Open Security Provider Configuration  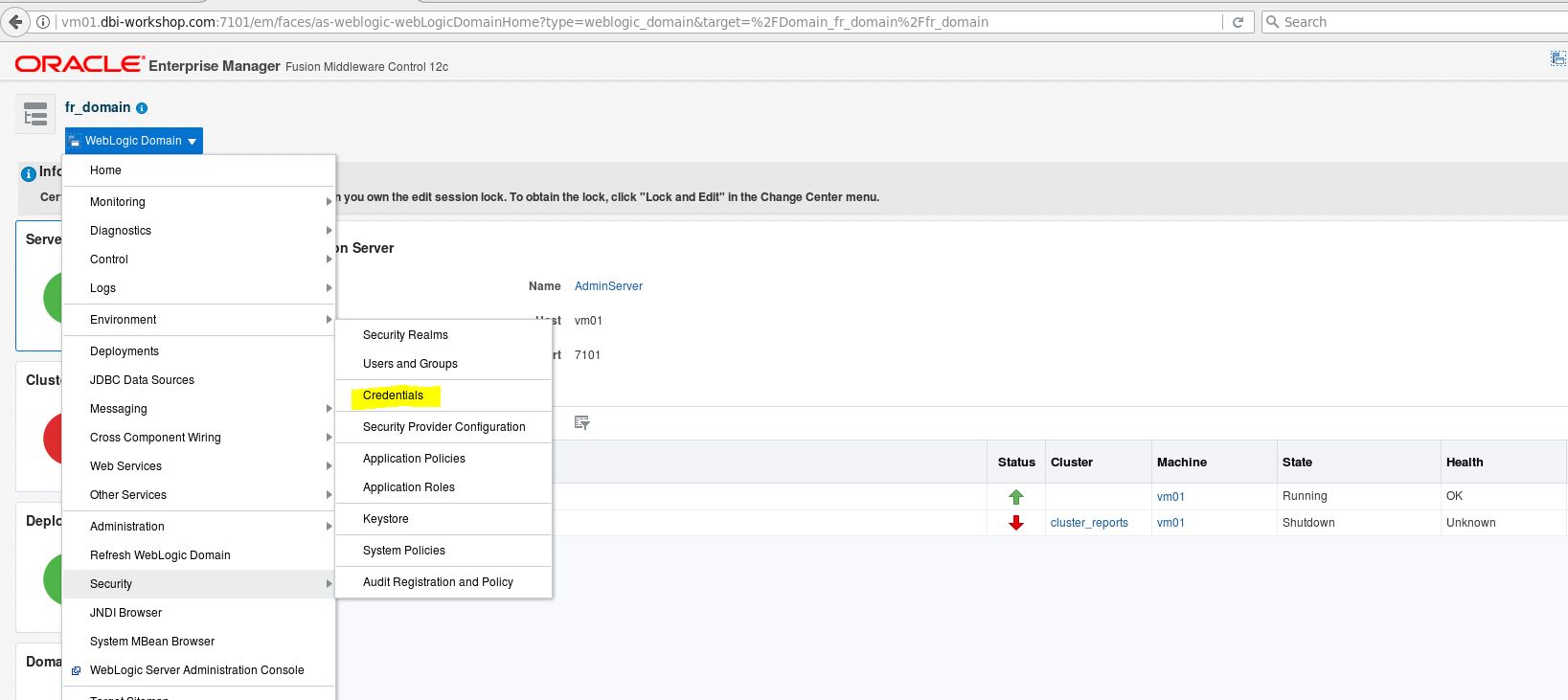[x=443, y=427]
